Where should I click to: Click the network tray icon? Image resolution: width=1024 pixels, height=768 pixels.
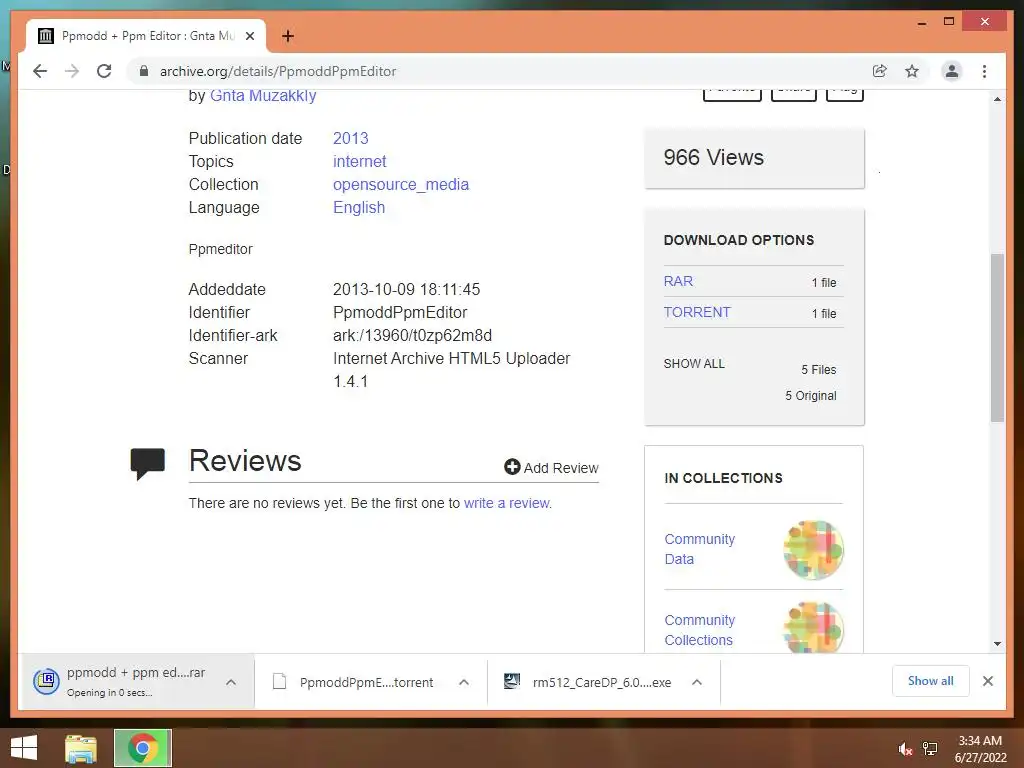pyautogui.click(x=930, y=749)
